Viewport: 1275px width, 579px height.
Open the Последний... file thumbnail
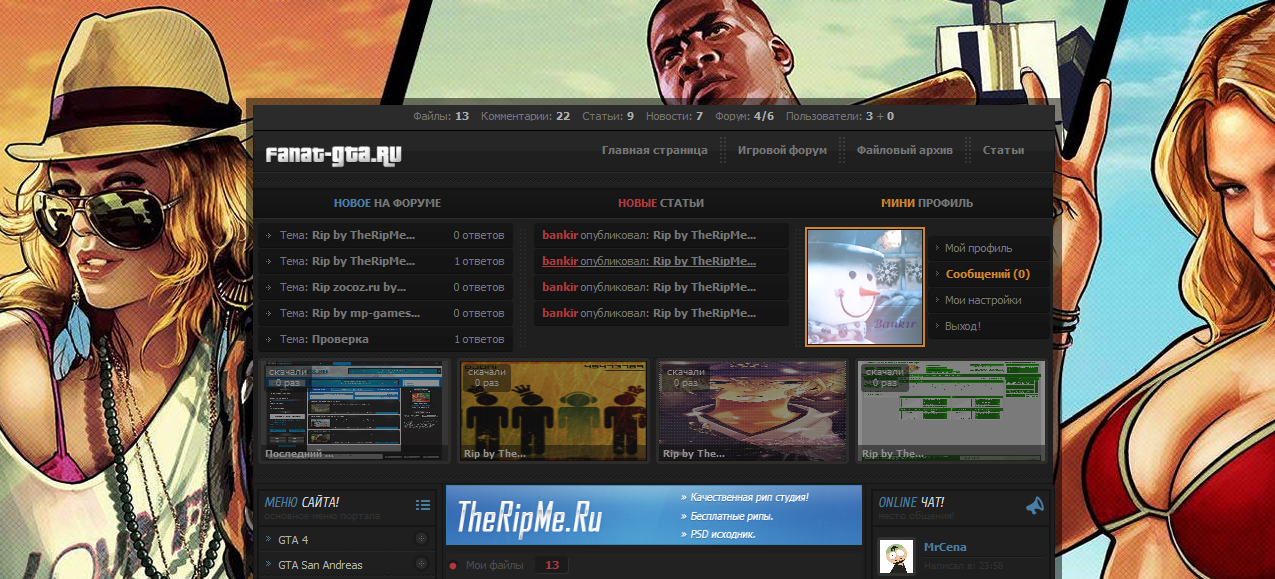tap(355, 411)
